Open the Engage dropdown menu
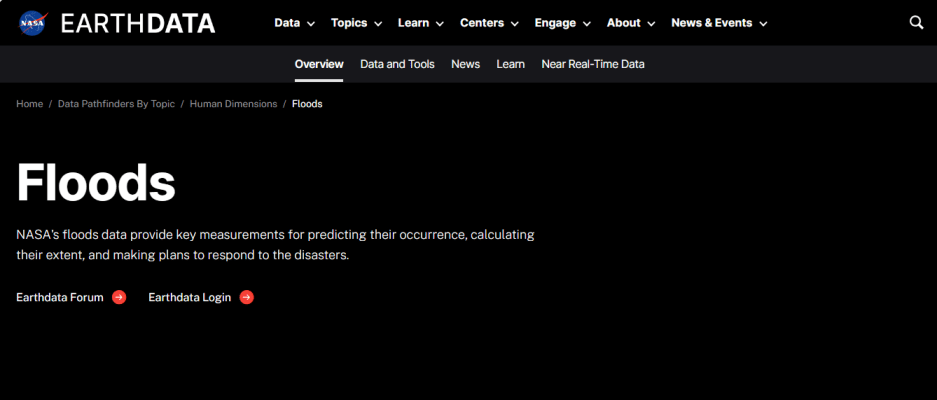The width and height of the screenshot is (937, 400). click(562, 23)
